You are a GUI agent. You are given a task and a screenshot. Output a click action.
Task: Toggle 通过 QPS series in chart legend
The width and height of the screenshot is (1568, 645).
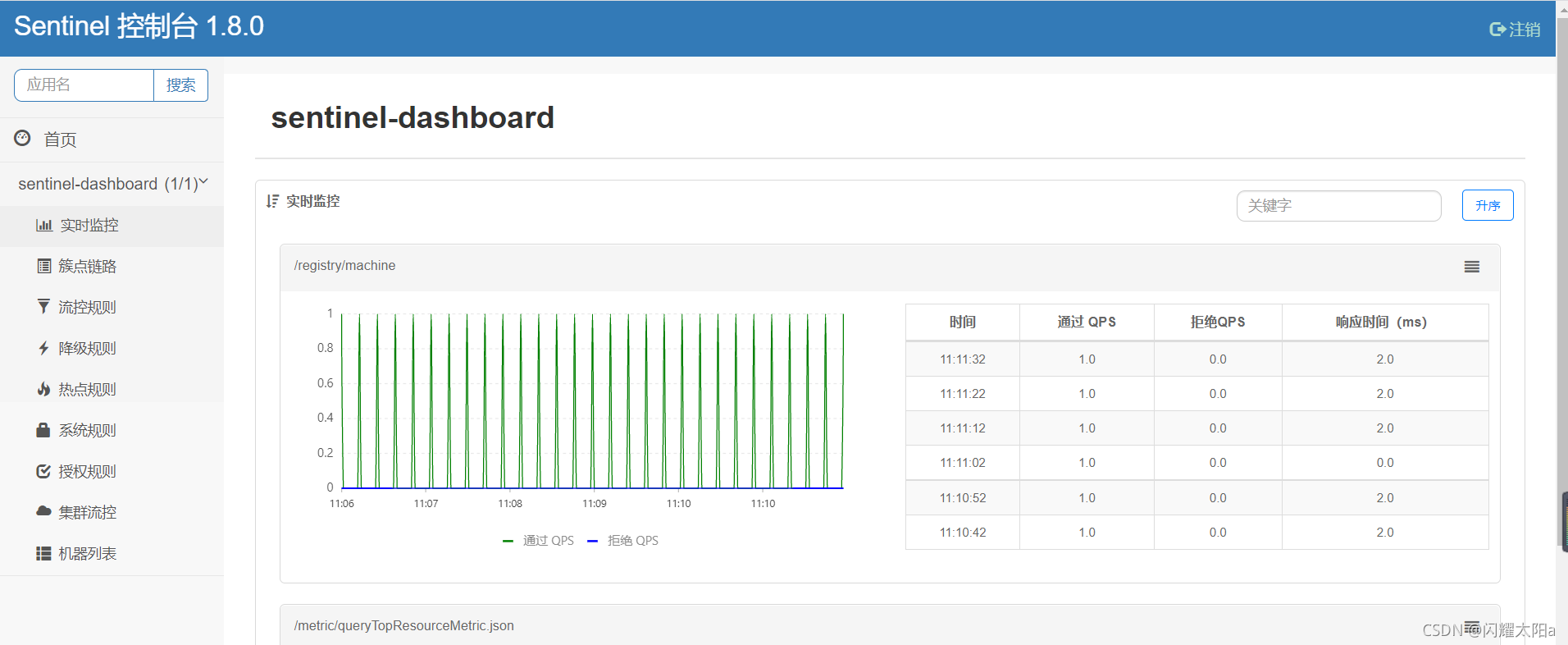pyautogui.click(x=539, y=541)
